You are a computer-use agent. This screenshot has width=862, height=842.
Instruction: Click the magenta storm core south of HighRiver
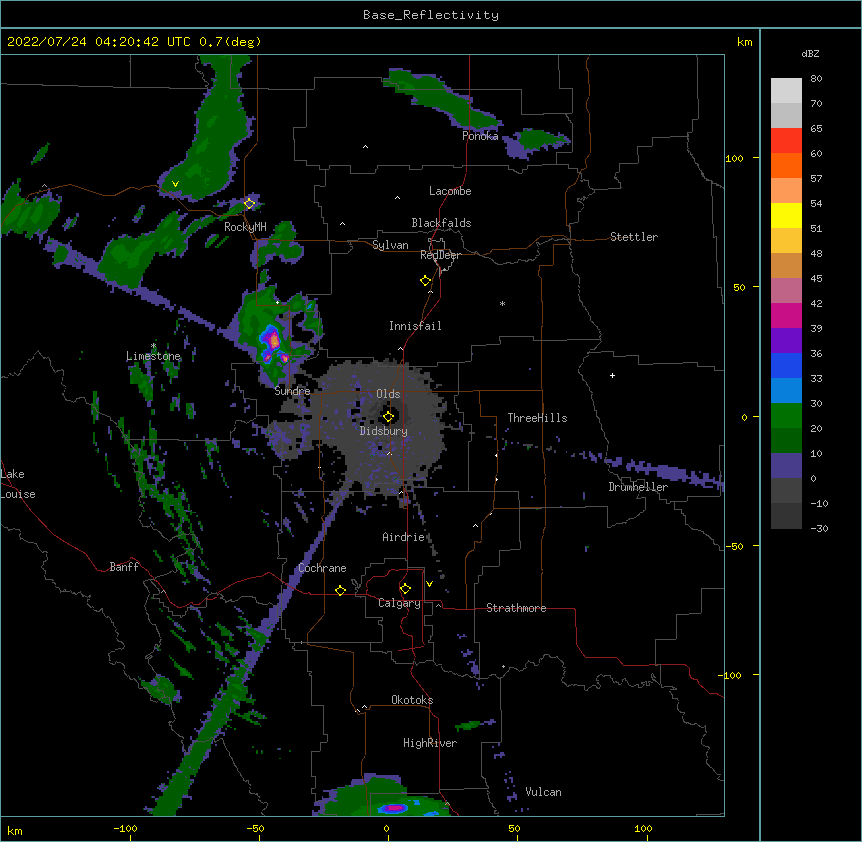coord(394,808)
